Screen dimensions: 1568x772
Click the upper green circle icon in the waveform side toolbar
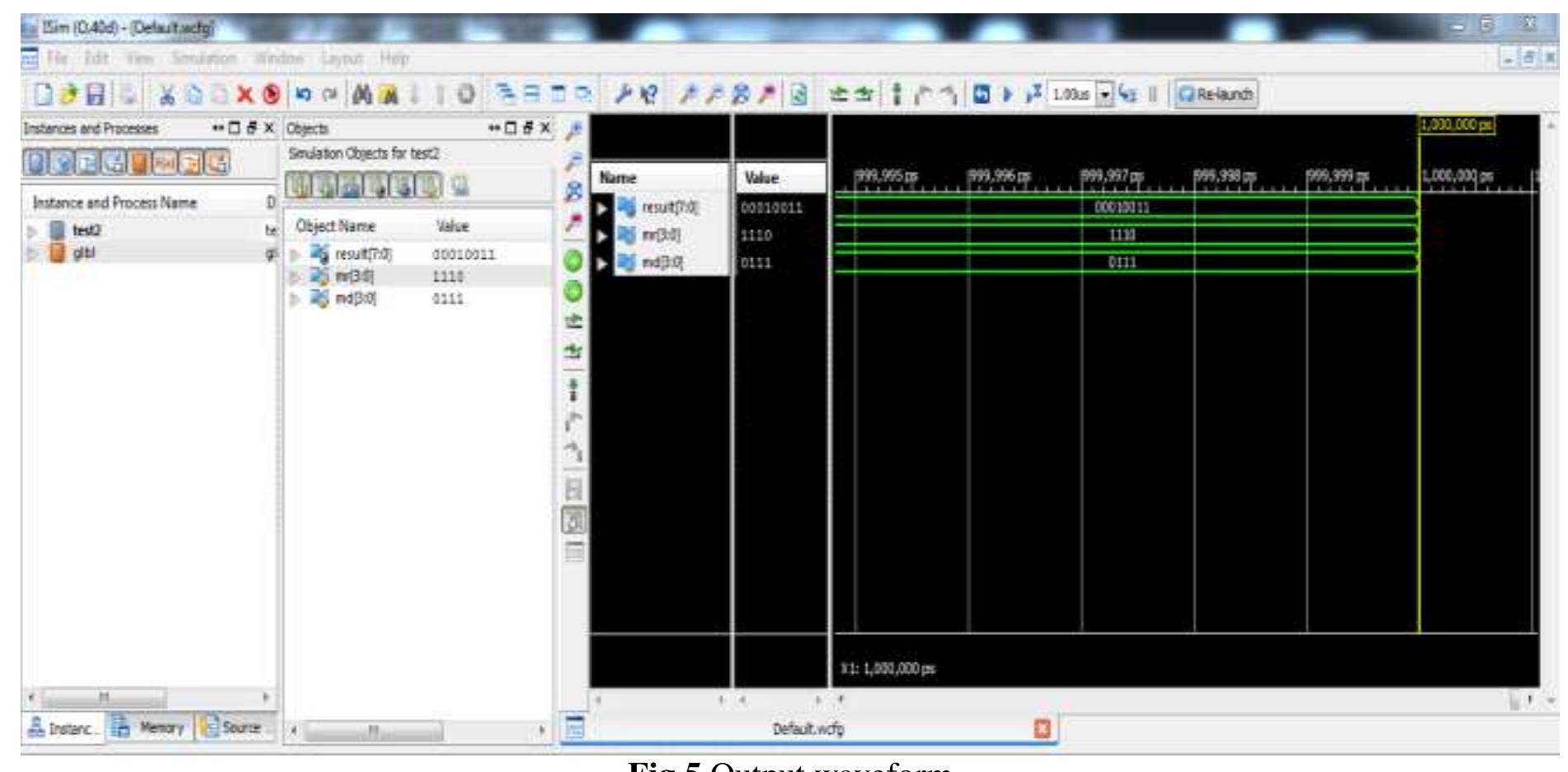[573, 261]
